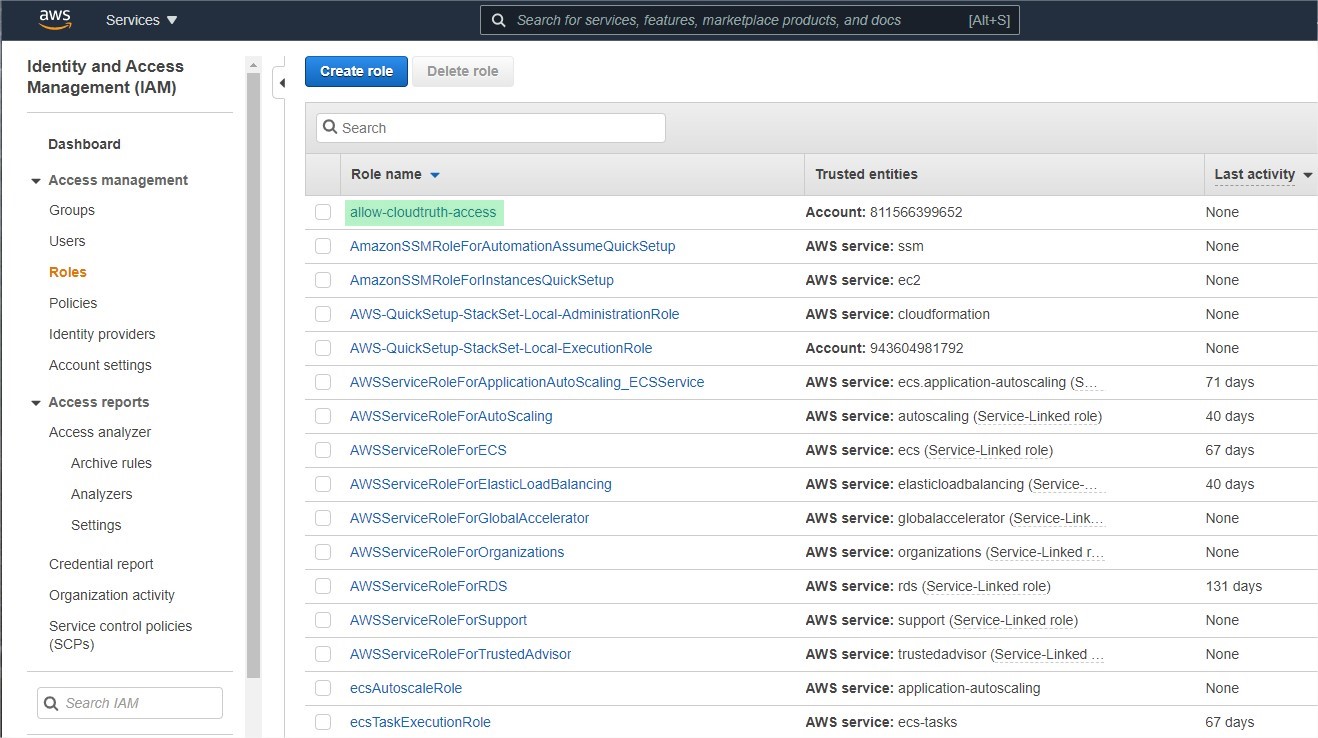
Task: Tick AWSServiceRoleForOrganizations checkbox
Action: 323,552
